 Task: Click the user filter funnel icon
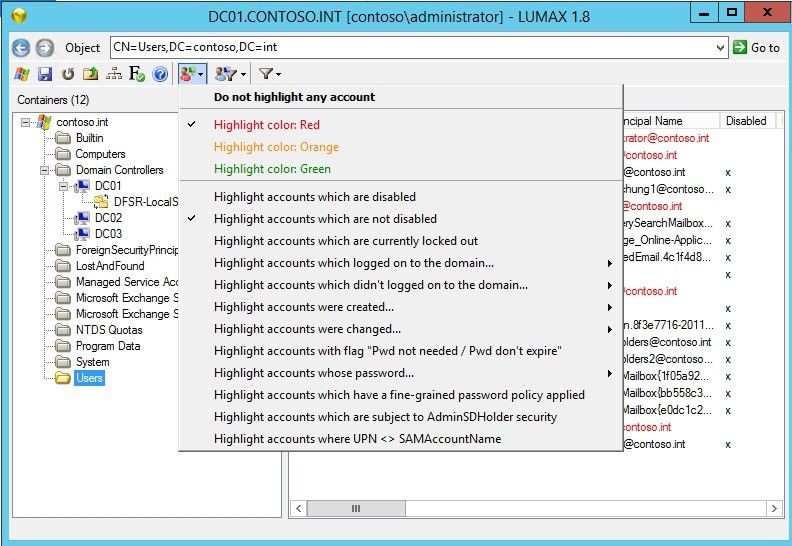225,74
